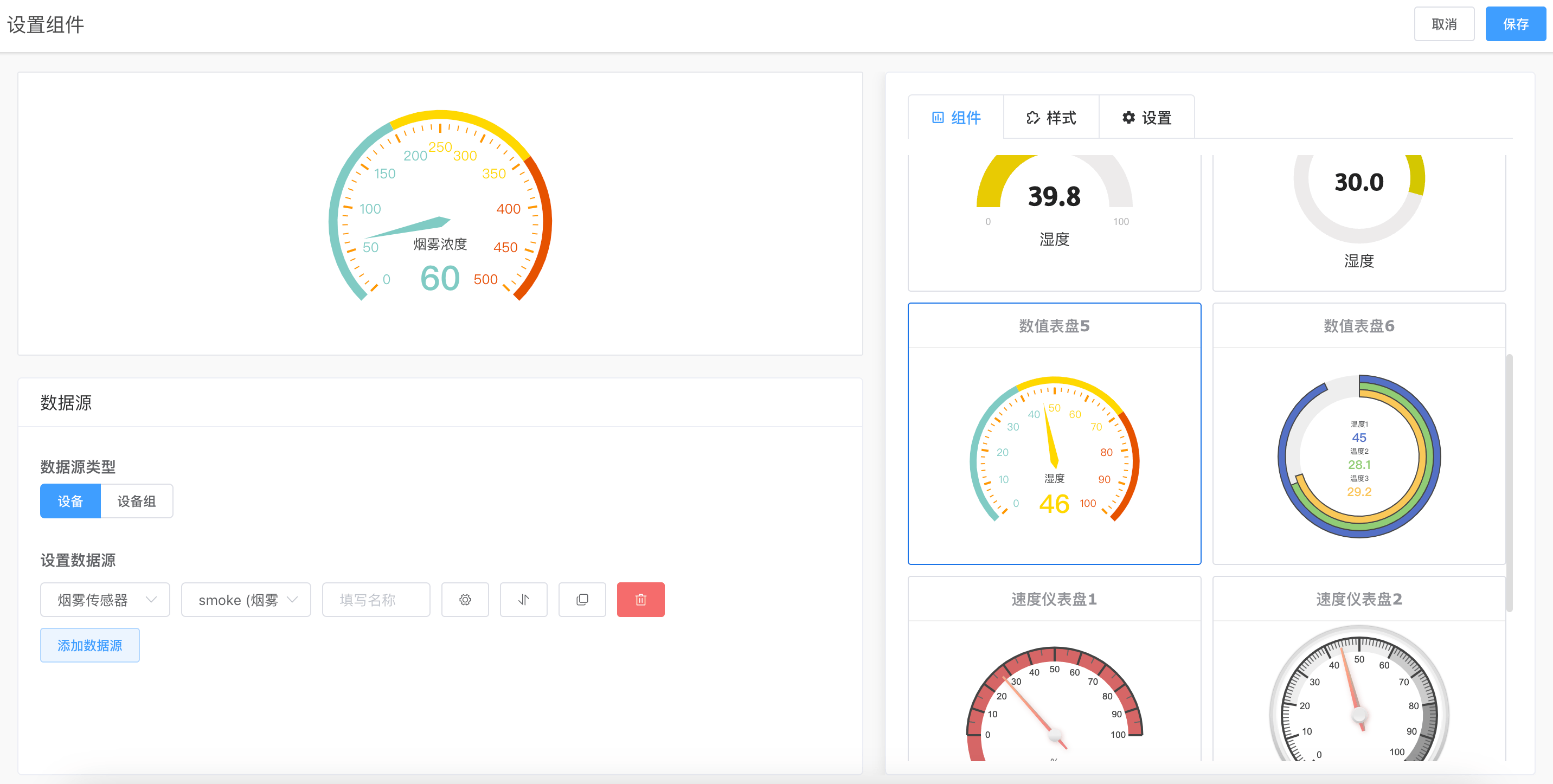Click the puzzle icon on 样式 tab

pos(1033,118)
